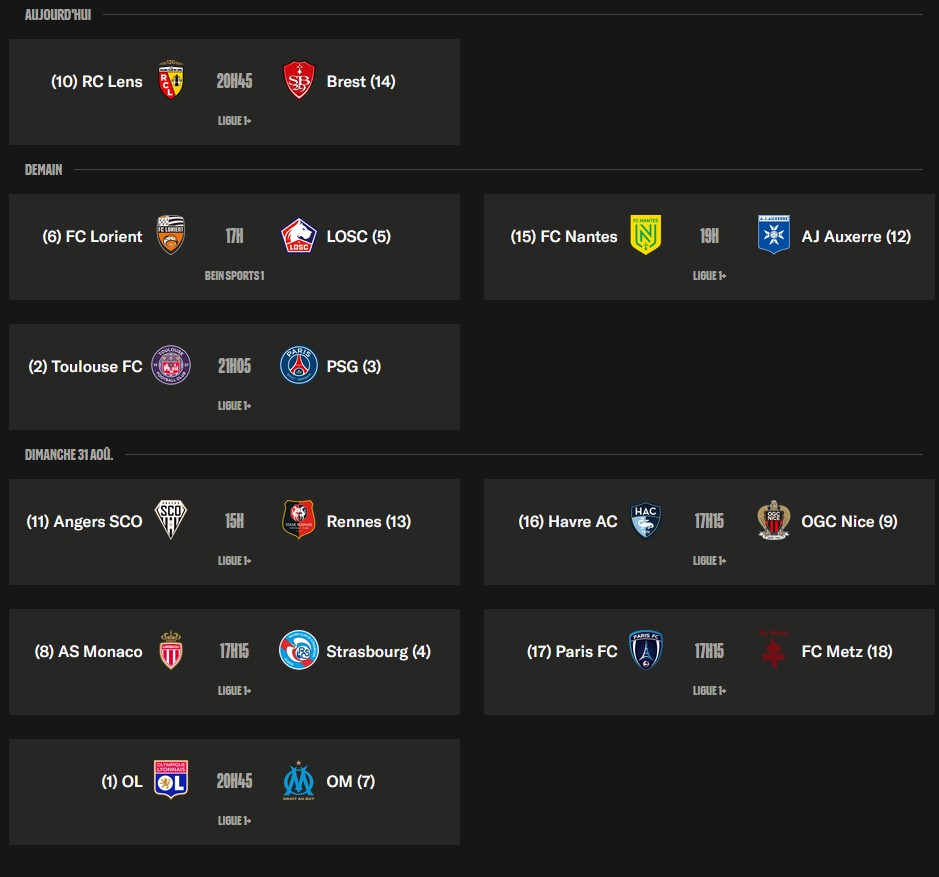The width and height of the screenshot is (939, 877).
Task: Click the AJ Auxerre blue crest
Action: point(773,235)
